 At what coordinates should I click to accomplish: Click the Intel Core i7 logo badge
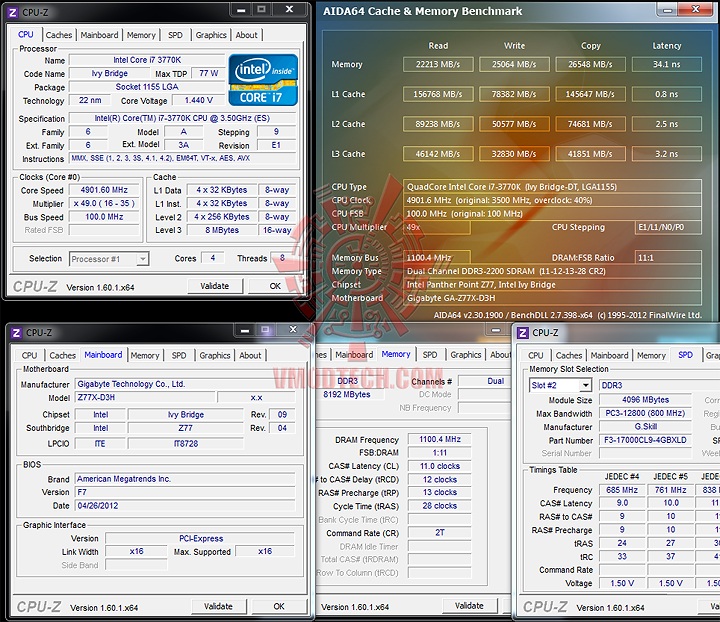(x=263, y=80)
